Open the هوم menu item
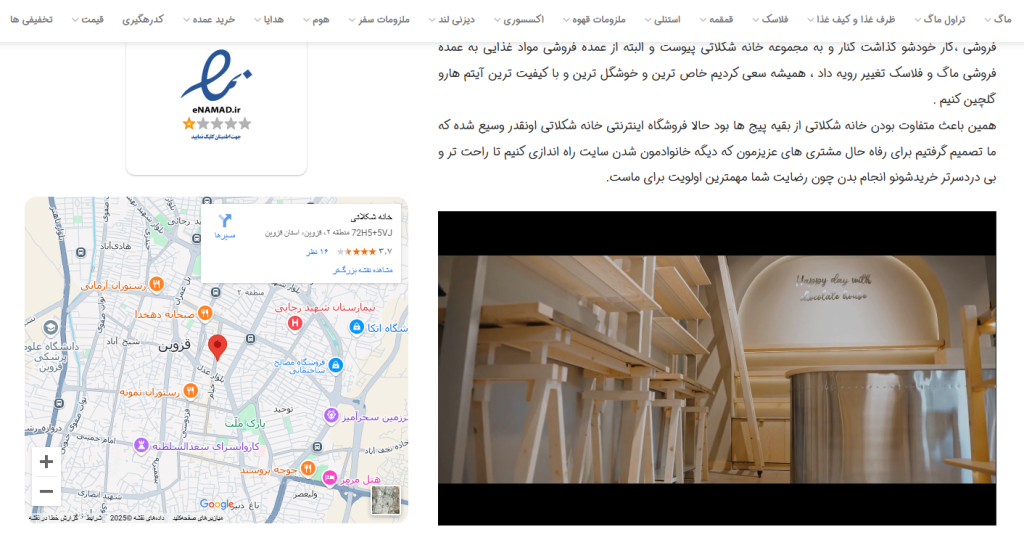Image resolution: width=1024 pixels, height=548 pixels. [321, 20]
